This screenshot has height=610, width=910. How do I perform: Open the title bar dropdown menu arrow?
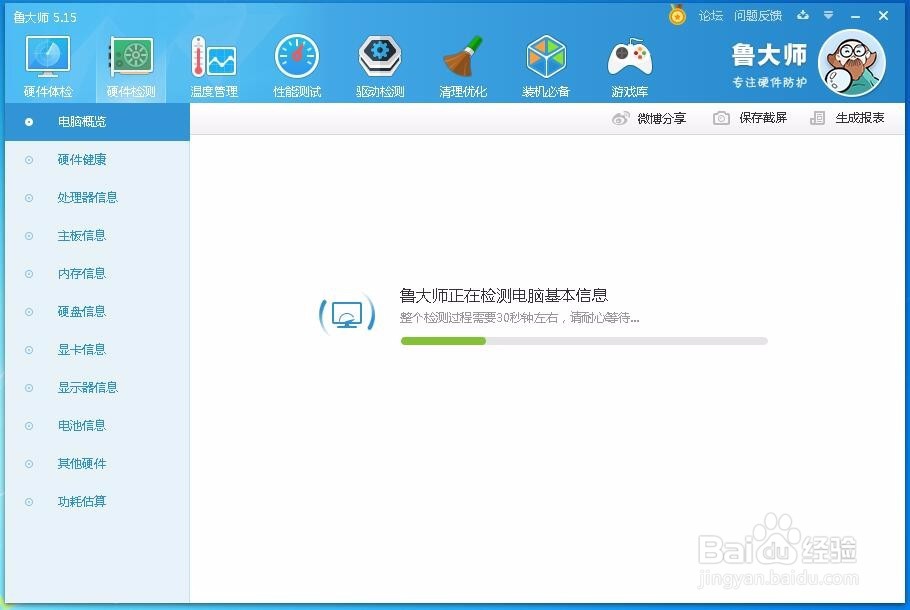tap(829, 15)
